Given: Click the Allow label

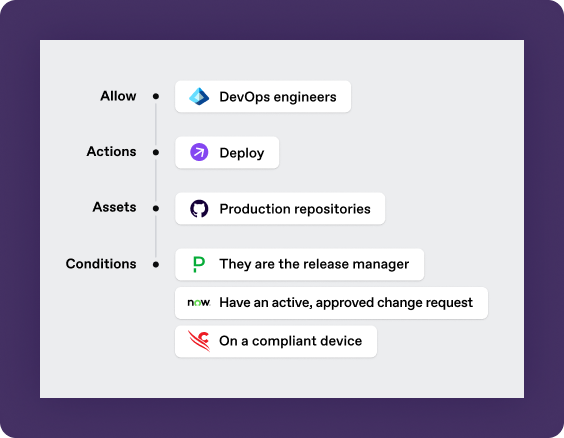Looking at the screenshot, I should pyautogui.click(x=118, y=96).
